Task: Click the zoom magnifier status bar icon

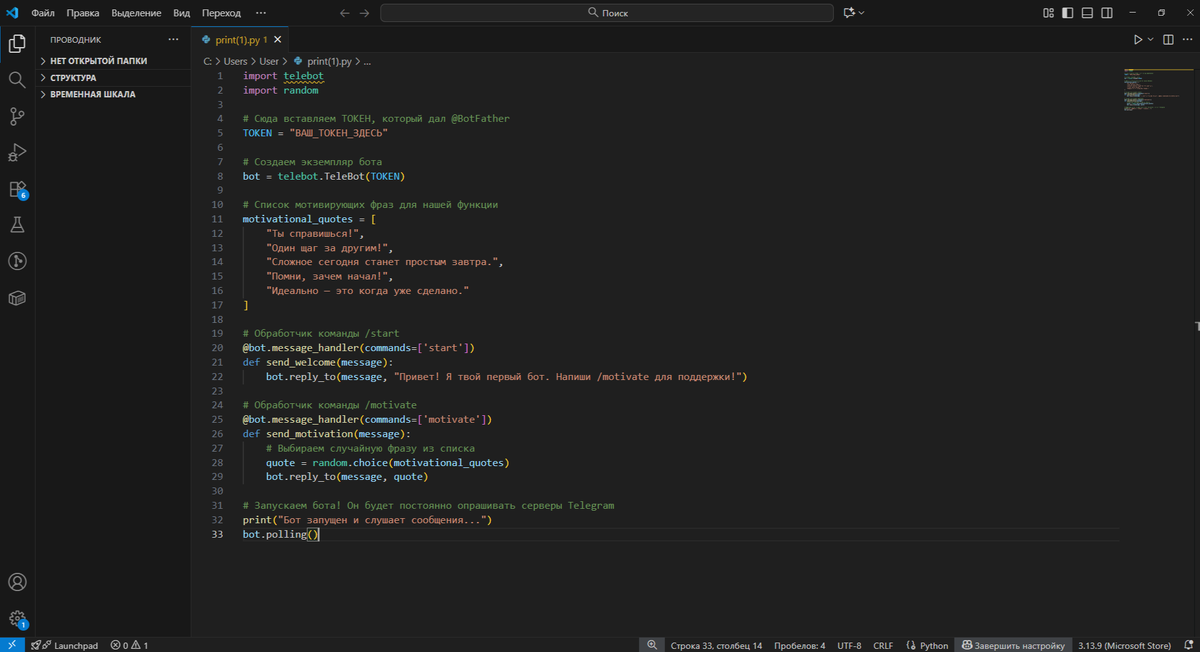Action: coord(651,645)
